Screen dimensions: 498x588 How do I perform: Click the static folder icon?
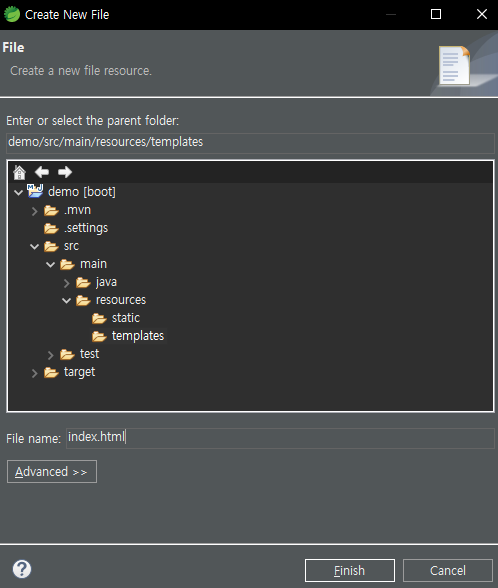[99, 318]
